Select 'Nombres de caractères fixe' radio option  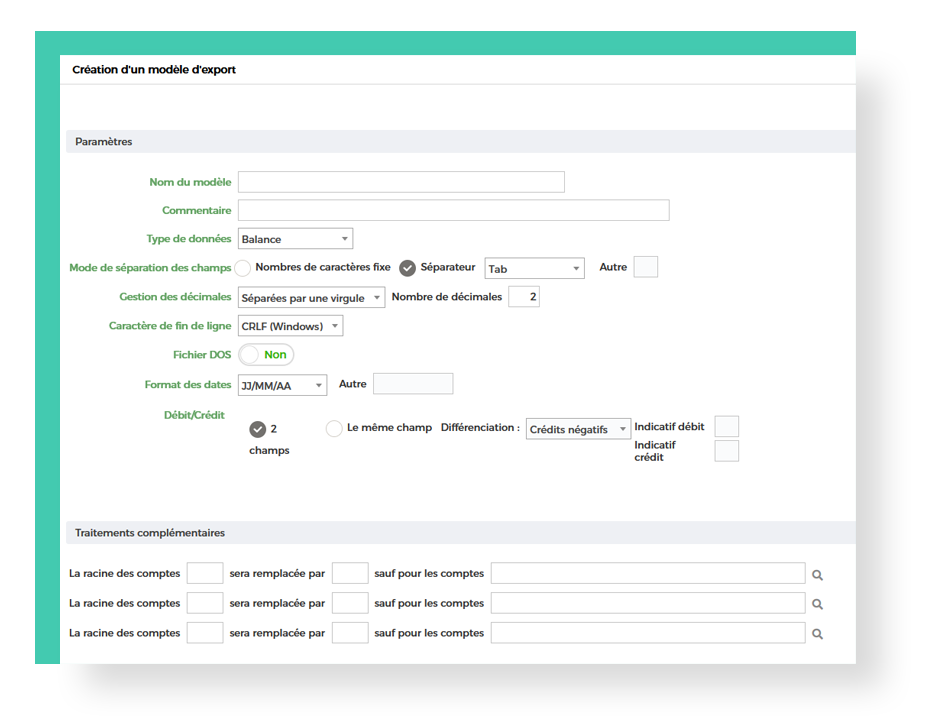coord(241,268)
